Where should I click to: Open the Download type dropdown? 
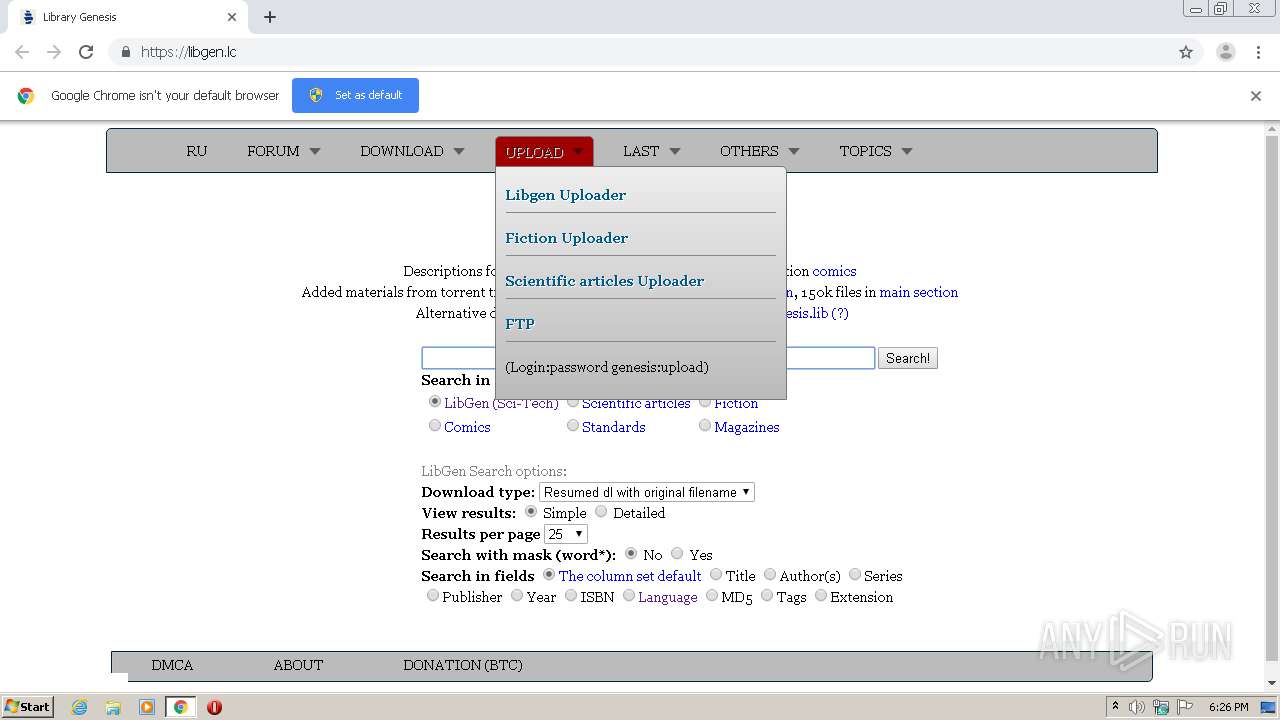pos(647,492)
